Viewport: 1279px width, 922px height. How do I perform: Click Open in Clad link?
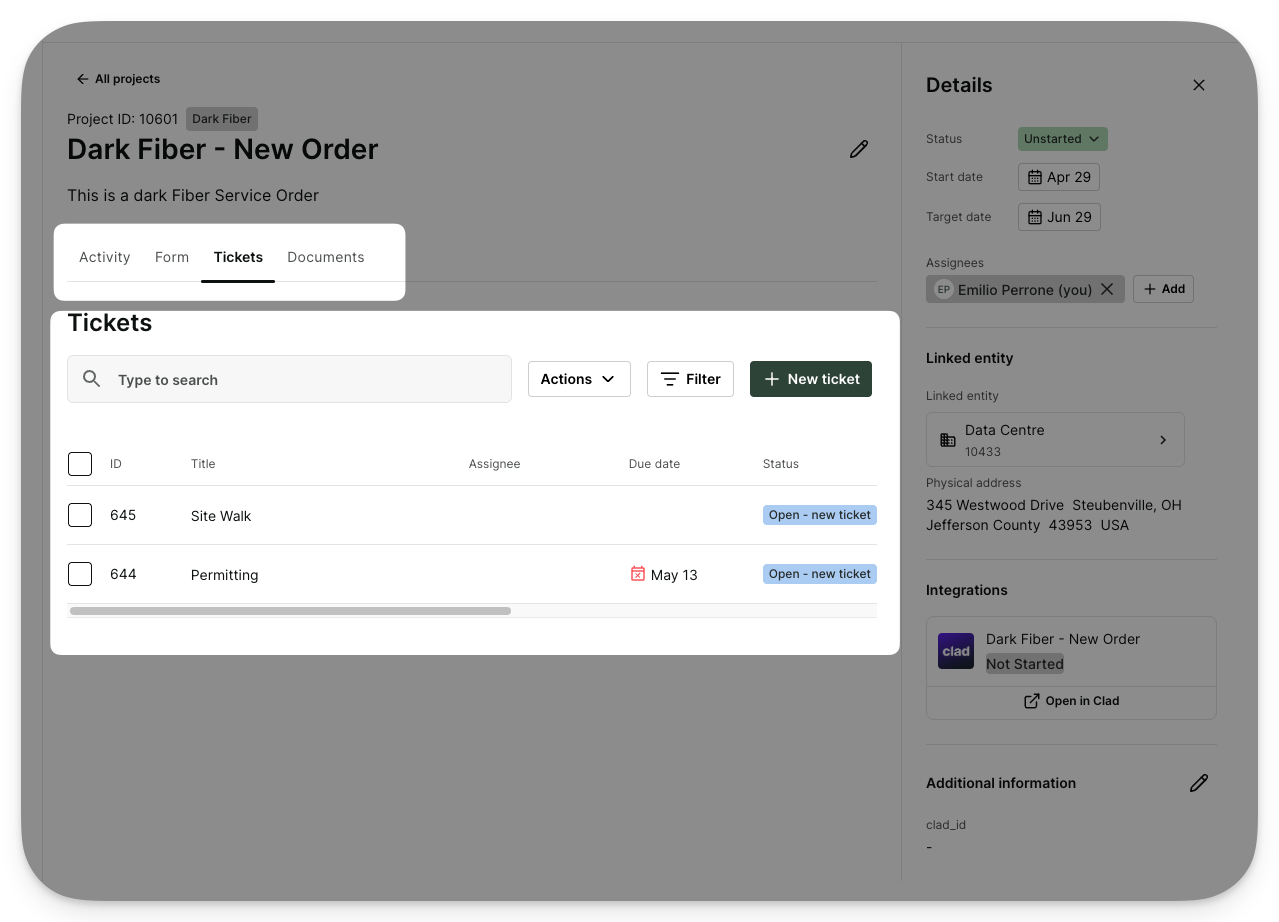1071,701
